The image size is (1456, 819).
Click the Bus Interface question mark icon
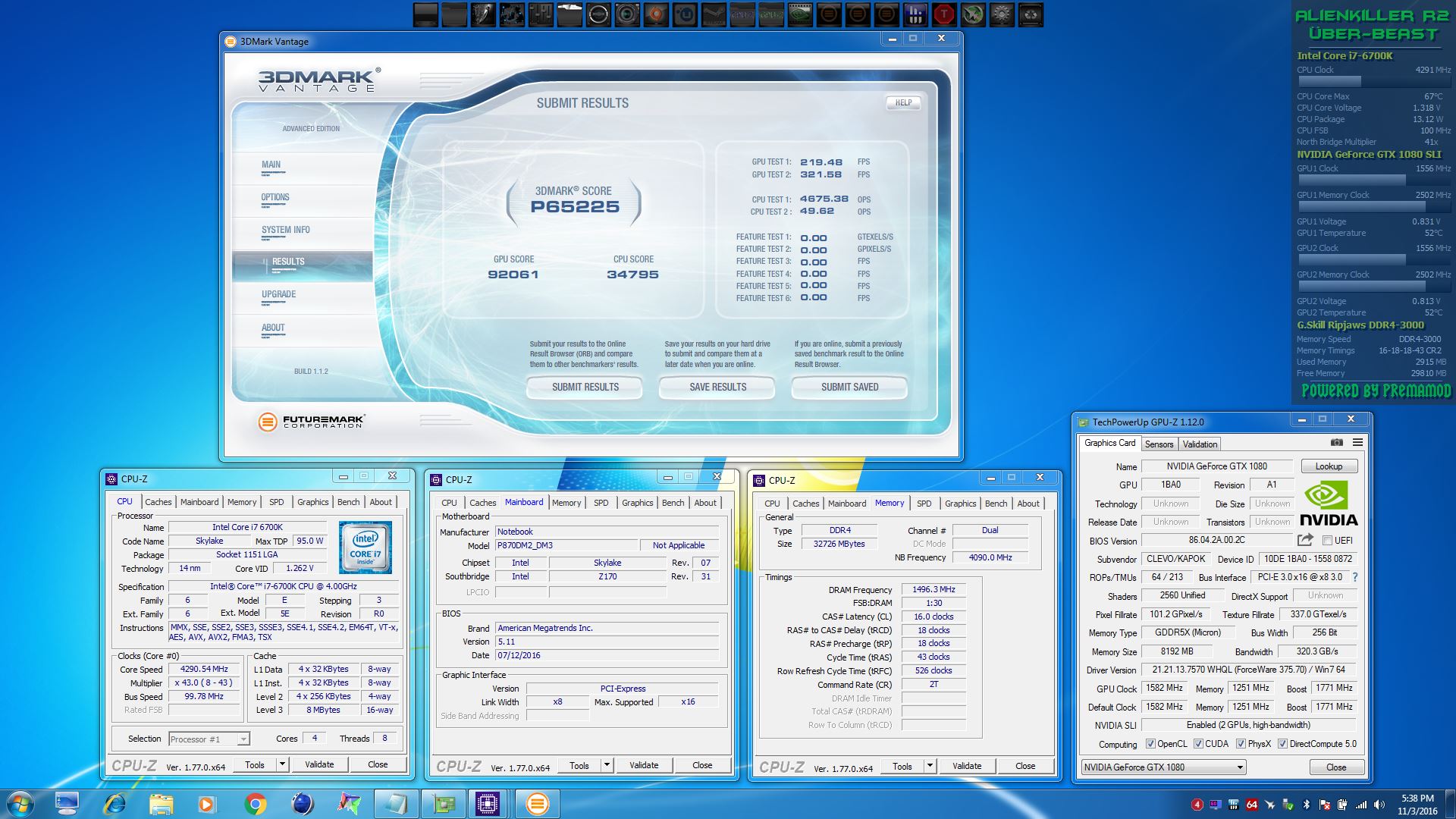coord(1355,577)
